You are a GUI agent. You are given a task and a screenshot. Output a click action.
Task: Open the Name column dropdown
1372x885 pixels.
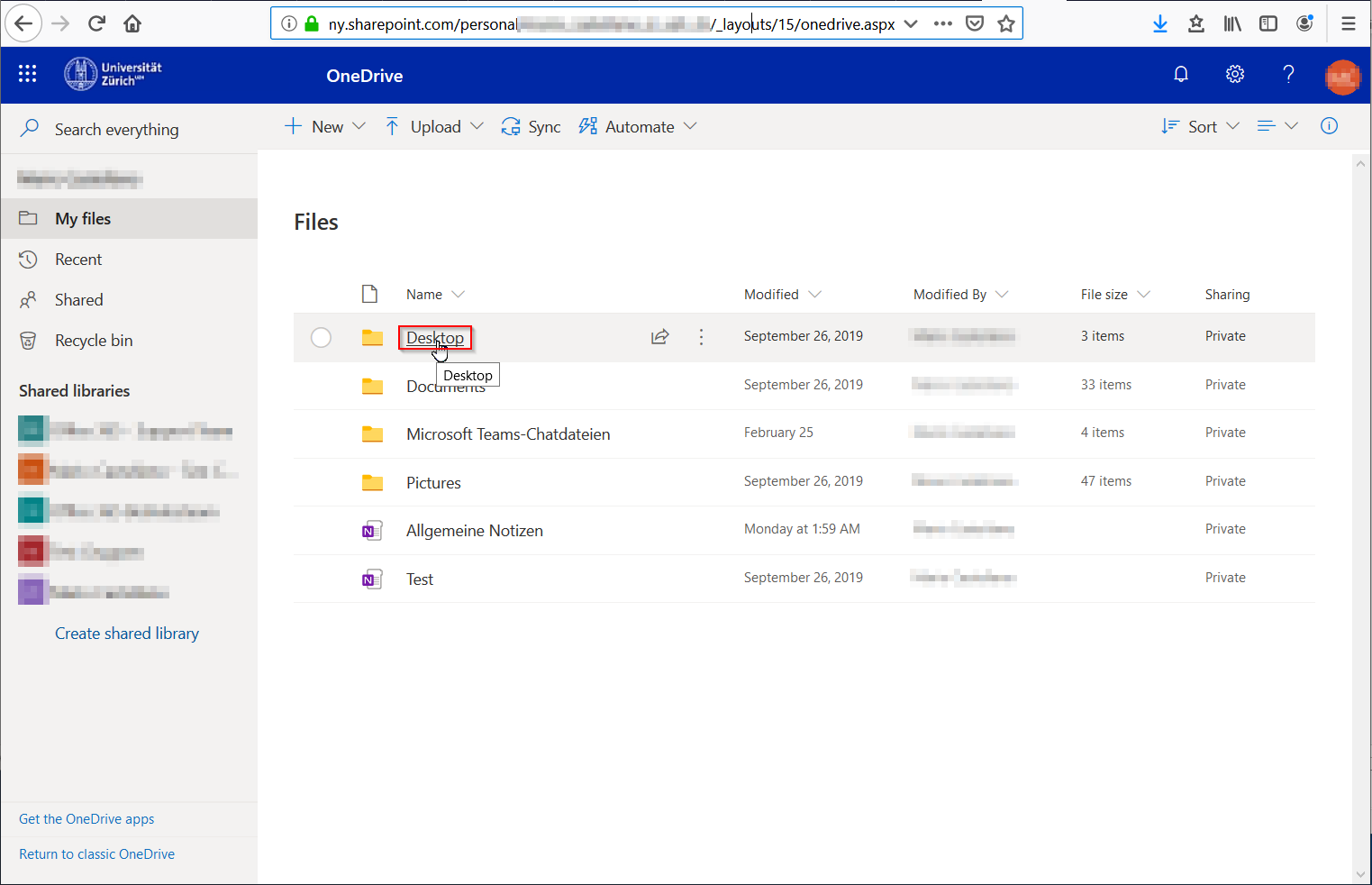tap(458, 295)
